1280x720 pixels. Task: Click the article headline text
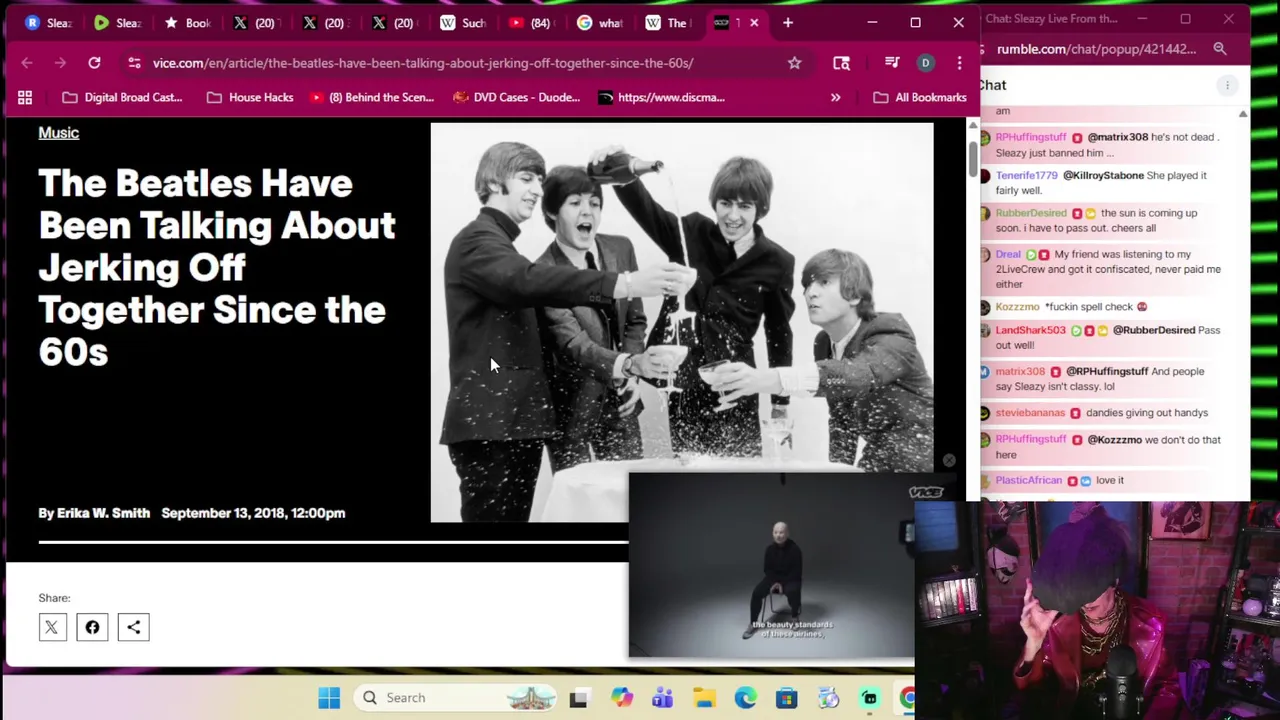coord(217,267)
